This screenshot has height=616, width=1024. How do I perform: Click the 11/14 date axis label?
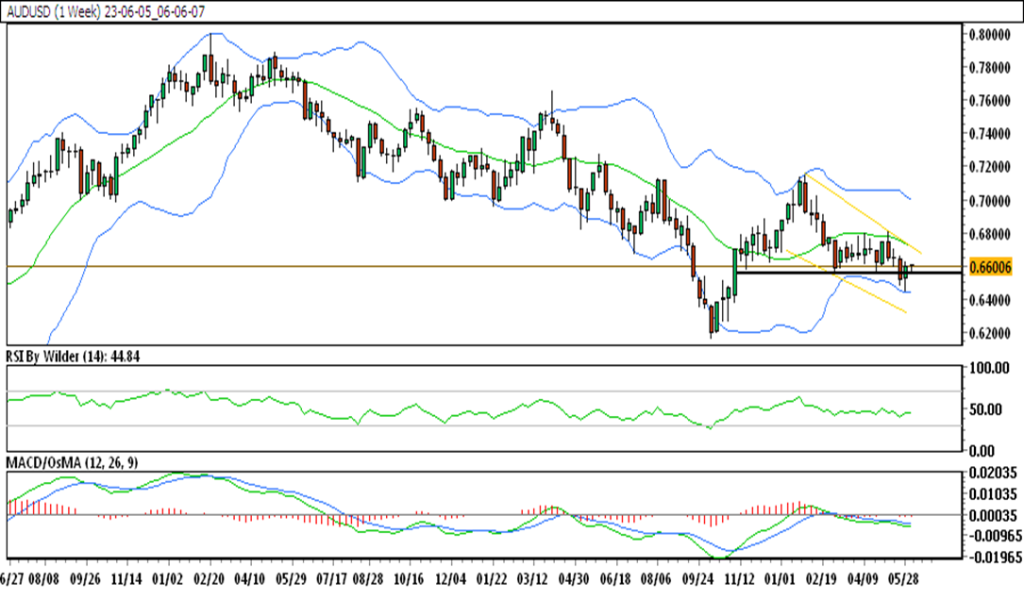(x=126, y=580)
